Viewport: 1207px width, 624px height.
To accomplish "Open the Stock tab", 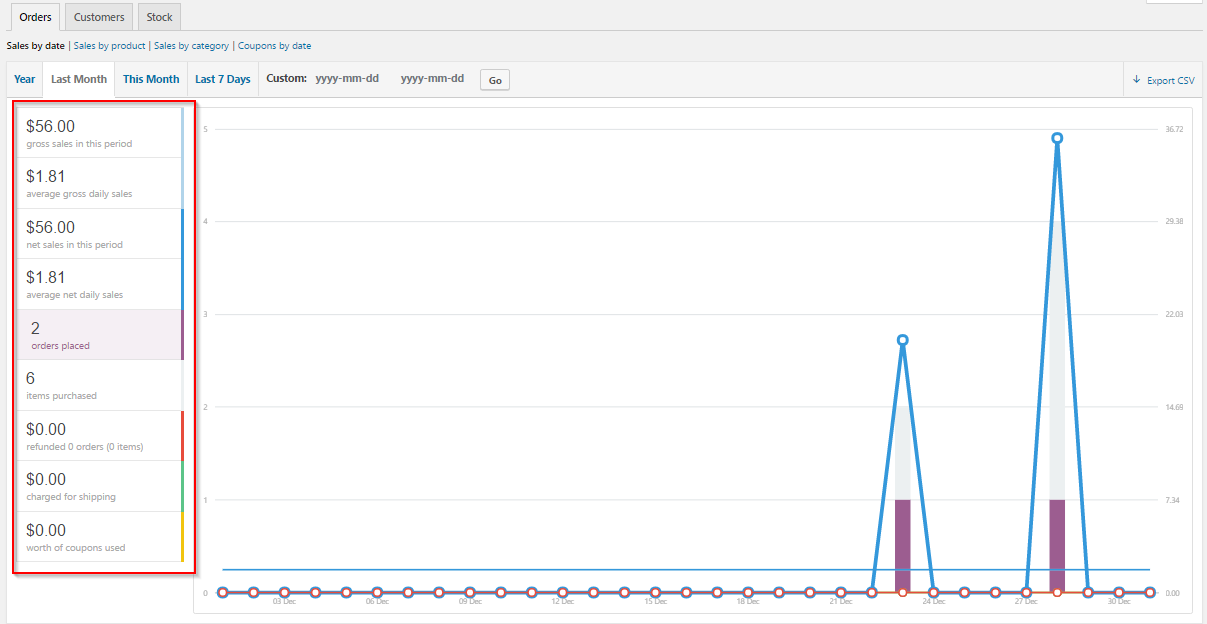I will (x=159, y=17).
